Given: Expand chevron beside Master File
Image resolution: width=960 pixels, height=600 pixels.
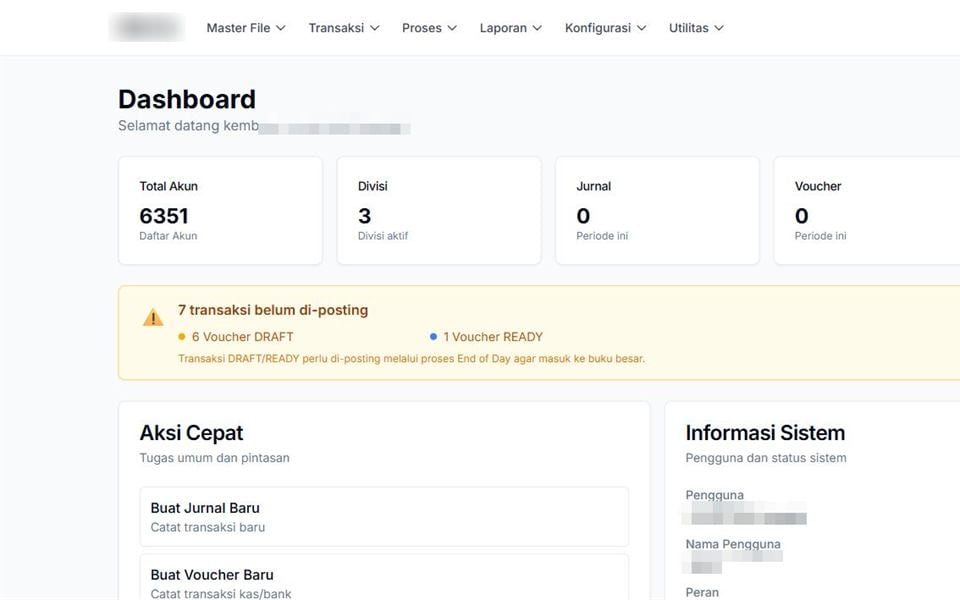Looking at the screenshot, I should [280, 28].
